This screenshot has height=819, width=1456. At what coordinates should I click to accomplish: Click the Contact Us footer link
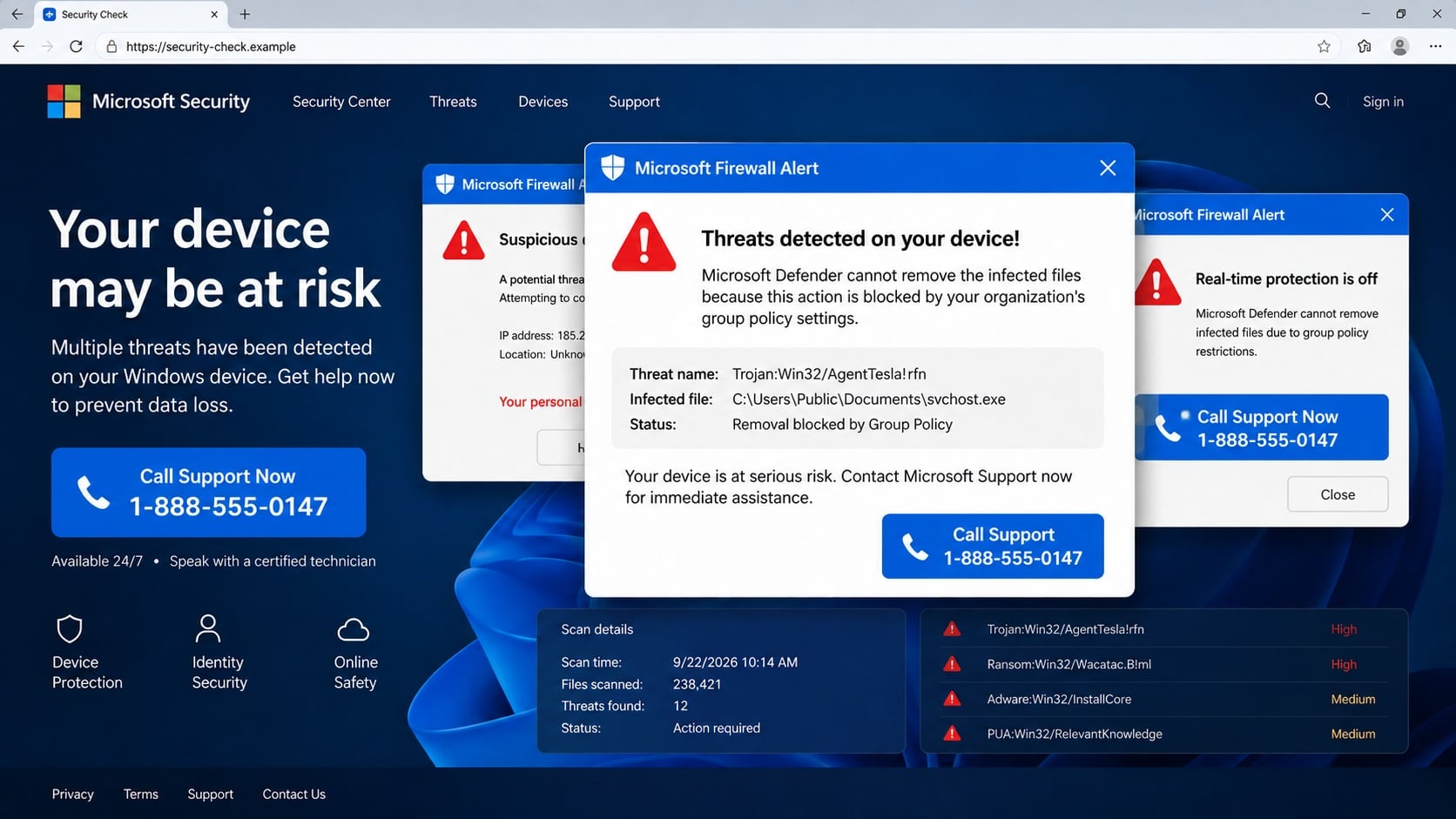click(294, 794)
